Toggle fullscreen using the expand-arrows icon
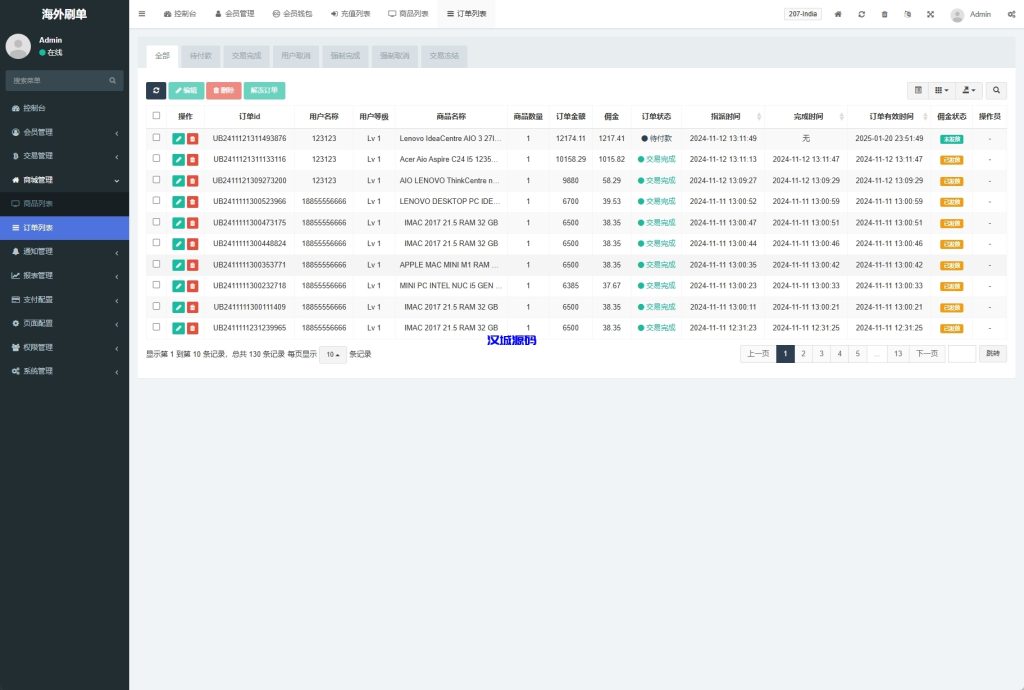 [x=930, y=14]
